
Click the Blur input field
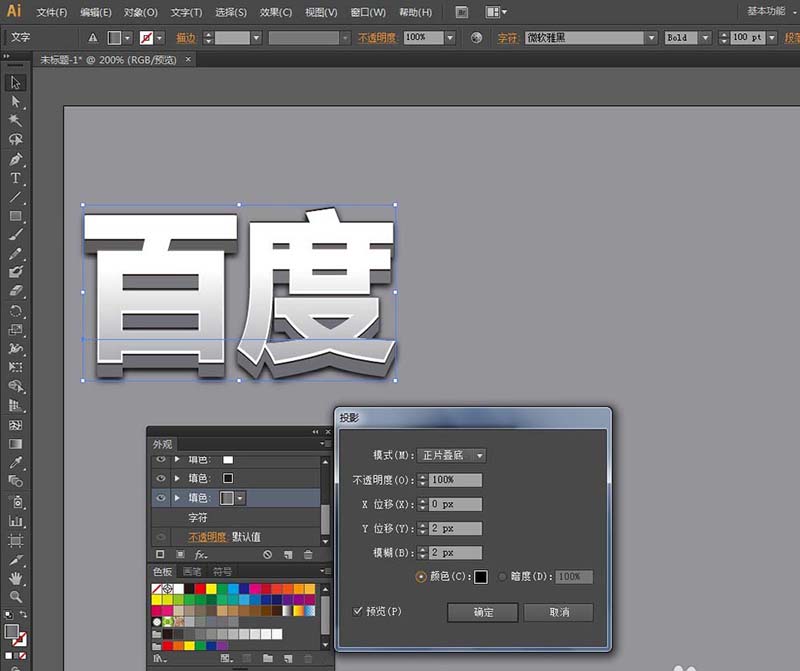455,553
